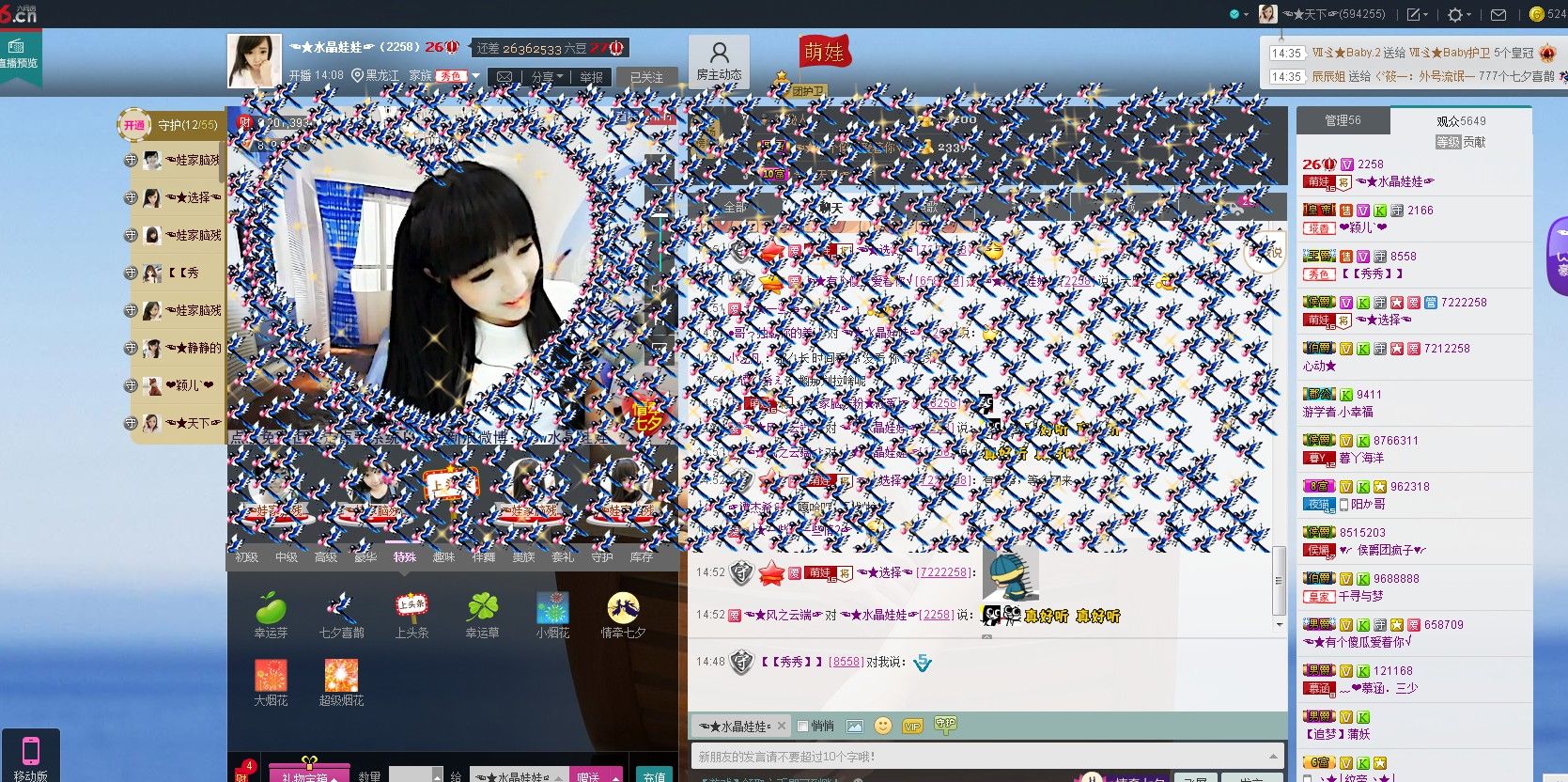The width and height of the screenshot is (1568, 782).
Task: Click the 团护卫 badge
Action: (x=807, y=91)
